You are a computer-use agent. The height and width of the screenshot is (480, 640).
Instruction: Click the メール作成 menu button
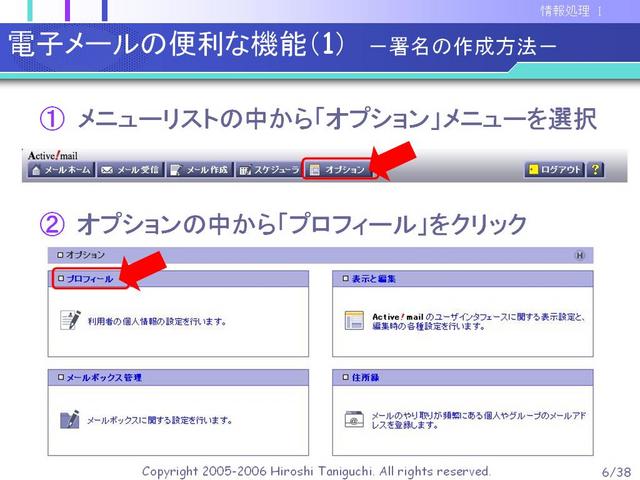click(200, 169)
